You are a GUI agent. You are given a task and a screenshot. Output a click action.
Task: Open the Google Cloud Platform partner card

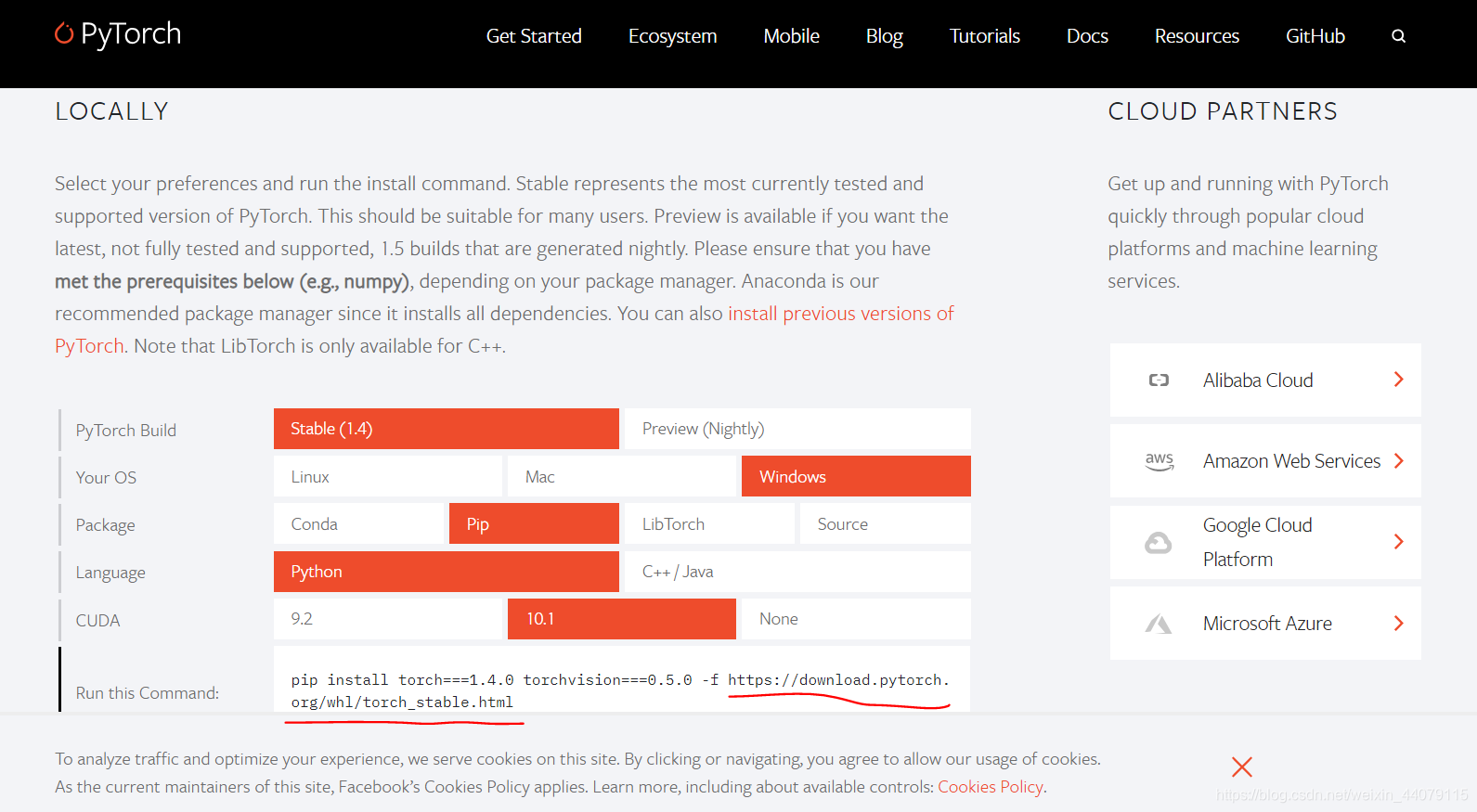click(x=1265, y=542)
